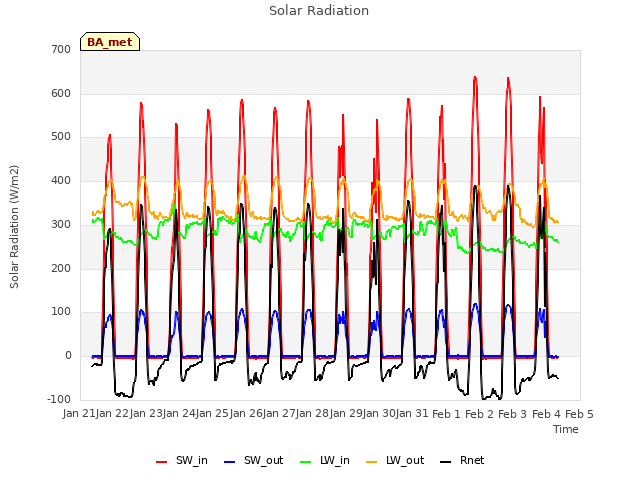Toggle the Rnet legend entry

pyautogui.click(x=462, y=460)
